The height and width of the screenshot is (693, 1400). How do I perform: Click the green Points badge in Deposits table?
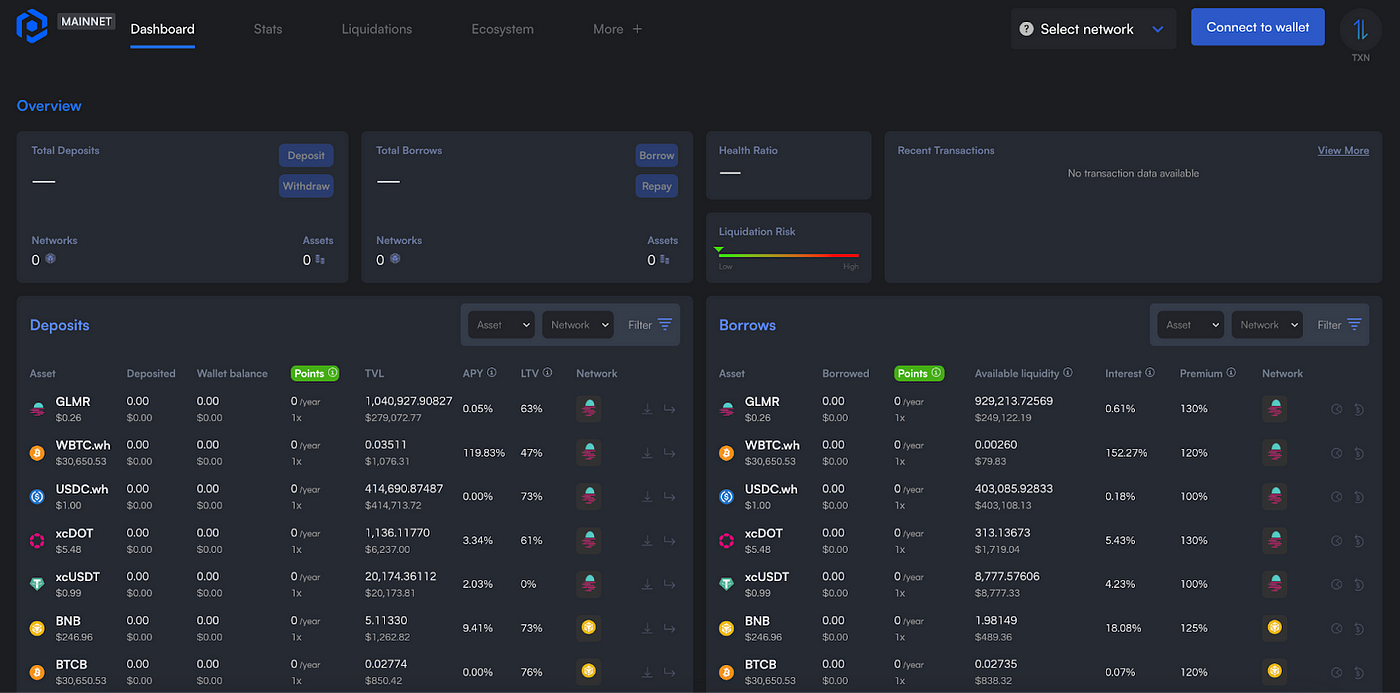tap(315, 373)
